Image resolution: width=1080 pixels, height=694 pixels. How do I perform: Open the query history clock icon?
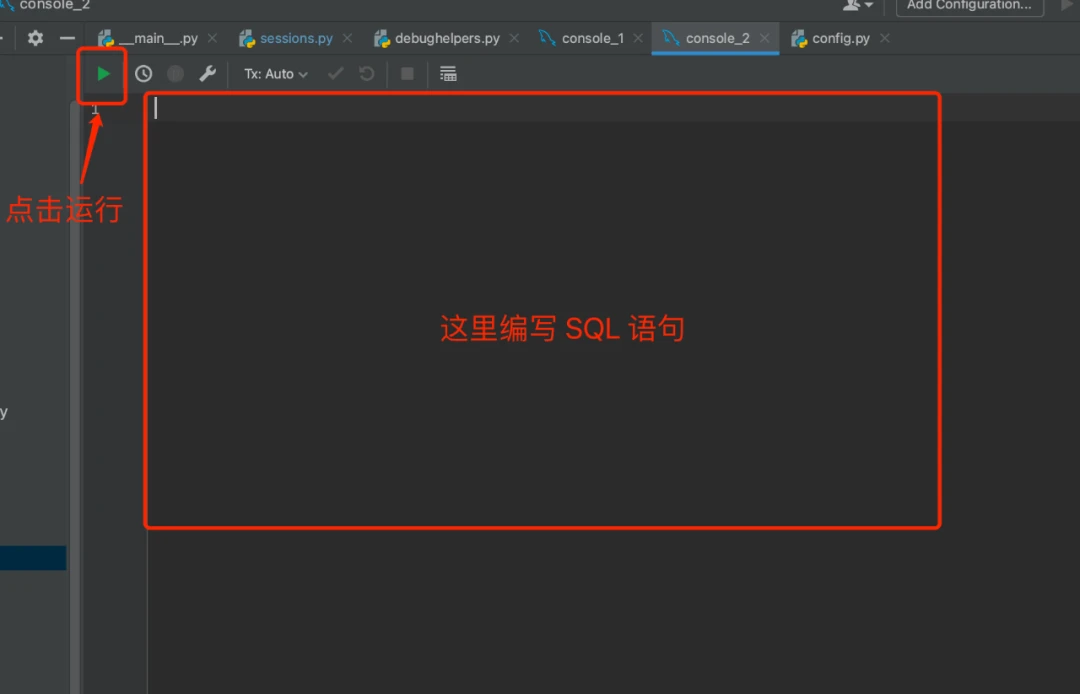[144, 74]
